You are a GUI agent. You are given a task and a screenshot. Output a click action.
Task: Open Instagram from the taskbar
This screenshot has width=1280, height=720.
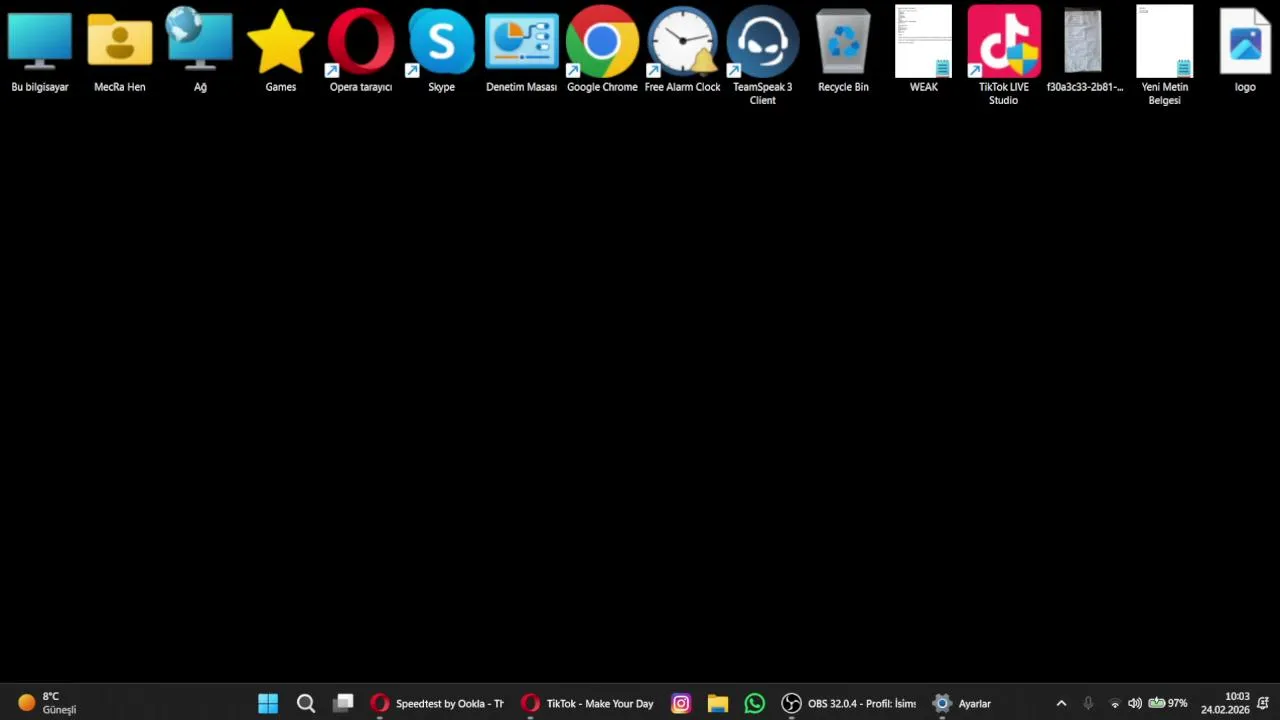tap(681, 703)
